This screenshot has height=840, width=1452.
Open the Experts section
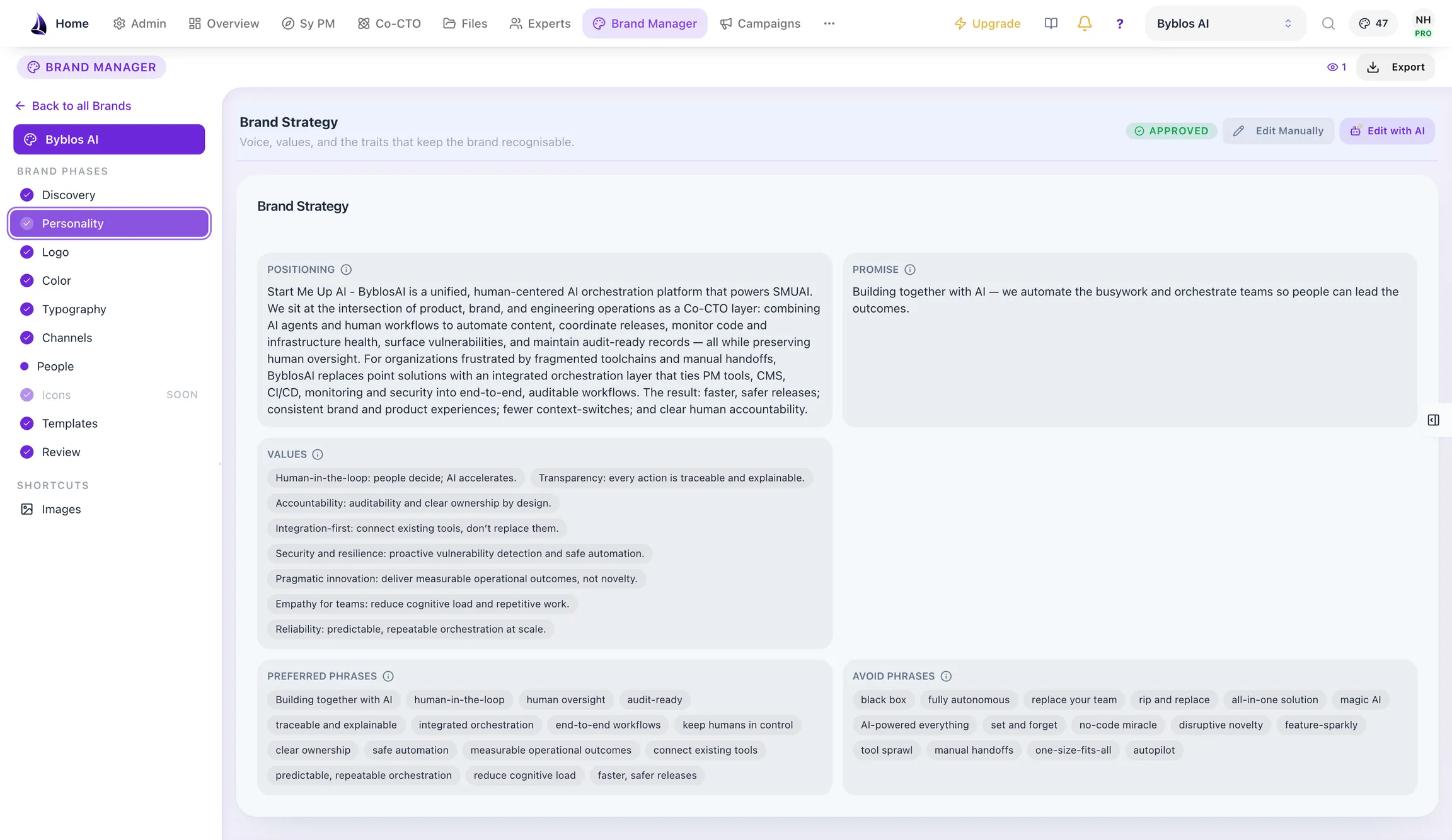540,23
